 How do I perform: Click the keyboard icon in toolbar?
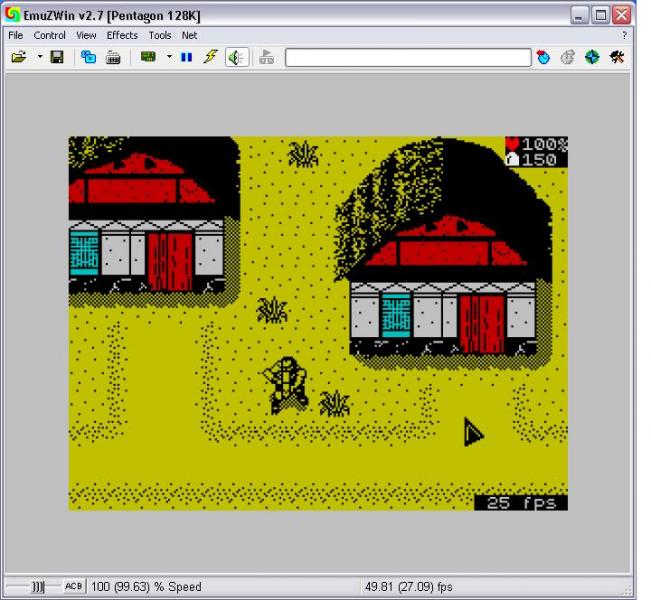(x=111, y=58)
